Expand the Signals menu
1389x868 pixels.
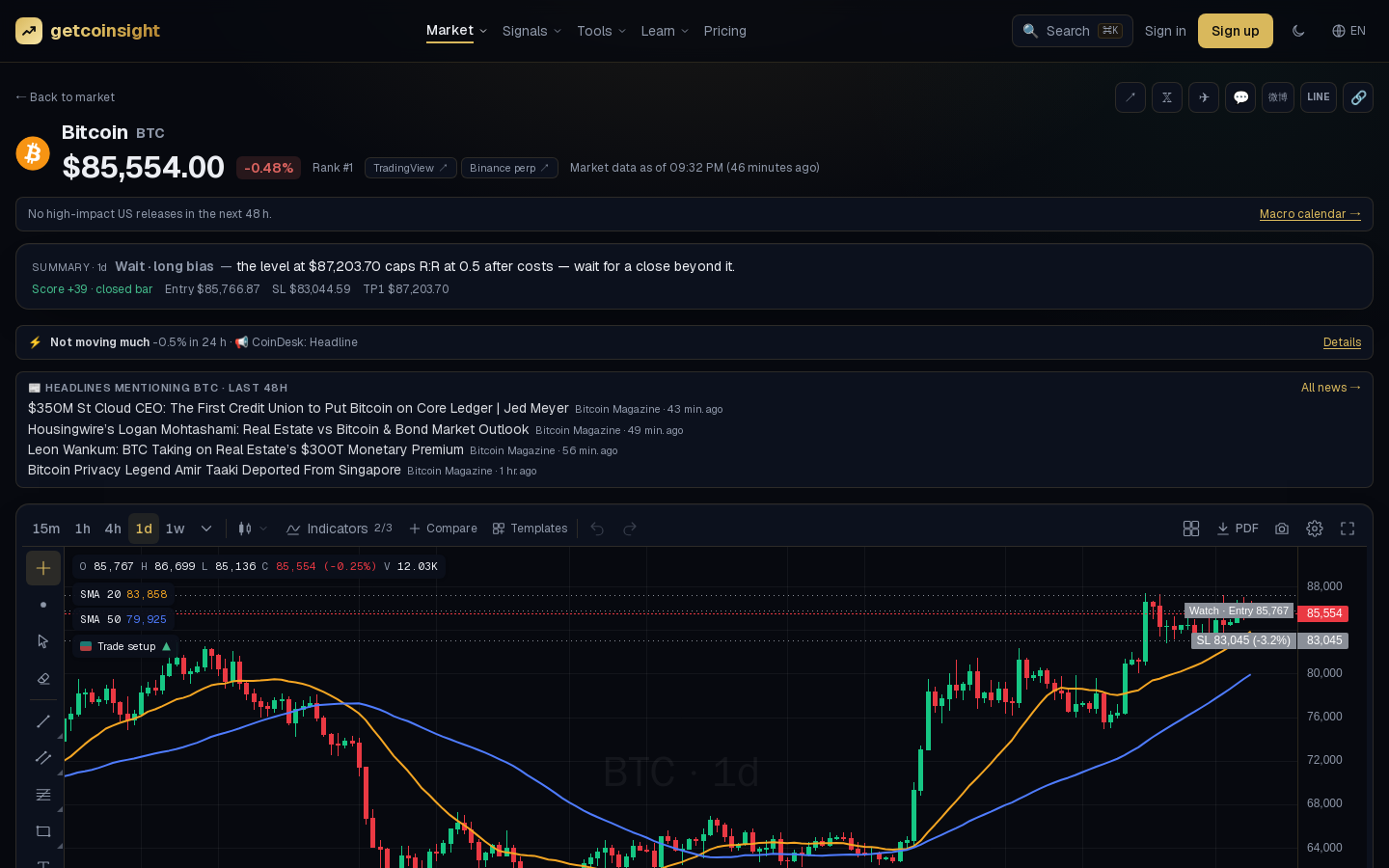click(x=531, y=31)
